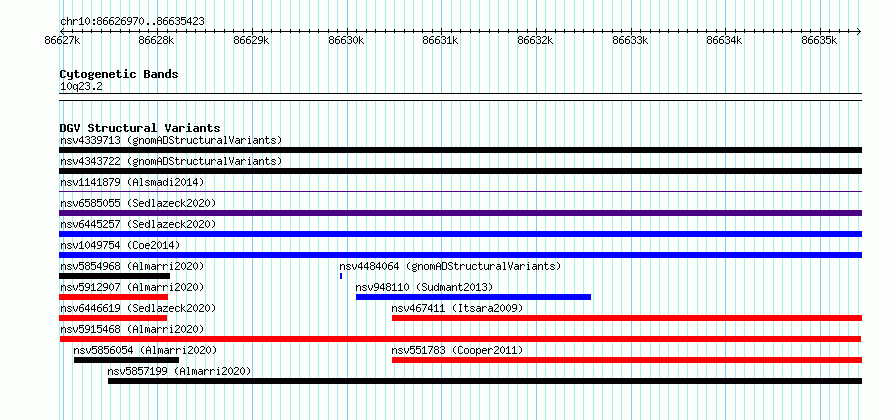The image size is (890, 420).
Task: Click the nsv6585055 Sedlazeck2020 label
Action: [x=138, y=203]
